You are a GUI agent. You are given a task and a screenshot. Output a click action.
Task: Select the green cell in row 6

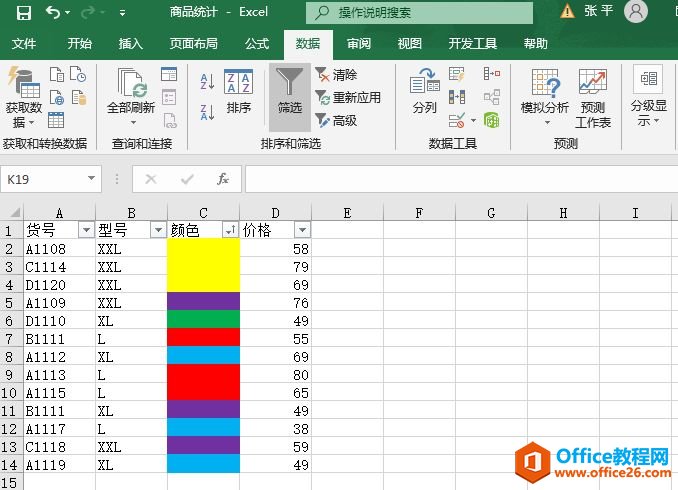[x=203, y=320]
